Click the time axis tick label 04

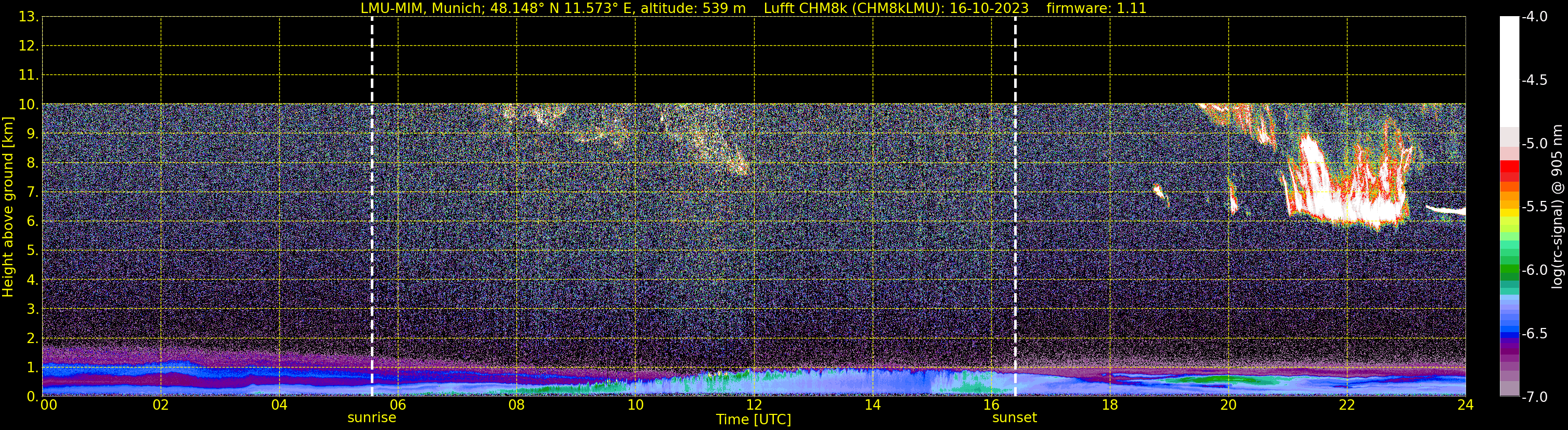[279, 405]
